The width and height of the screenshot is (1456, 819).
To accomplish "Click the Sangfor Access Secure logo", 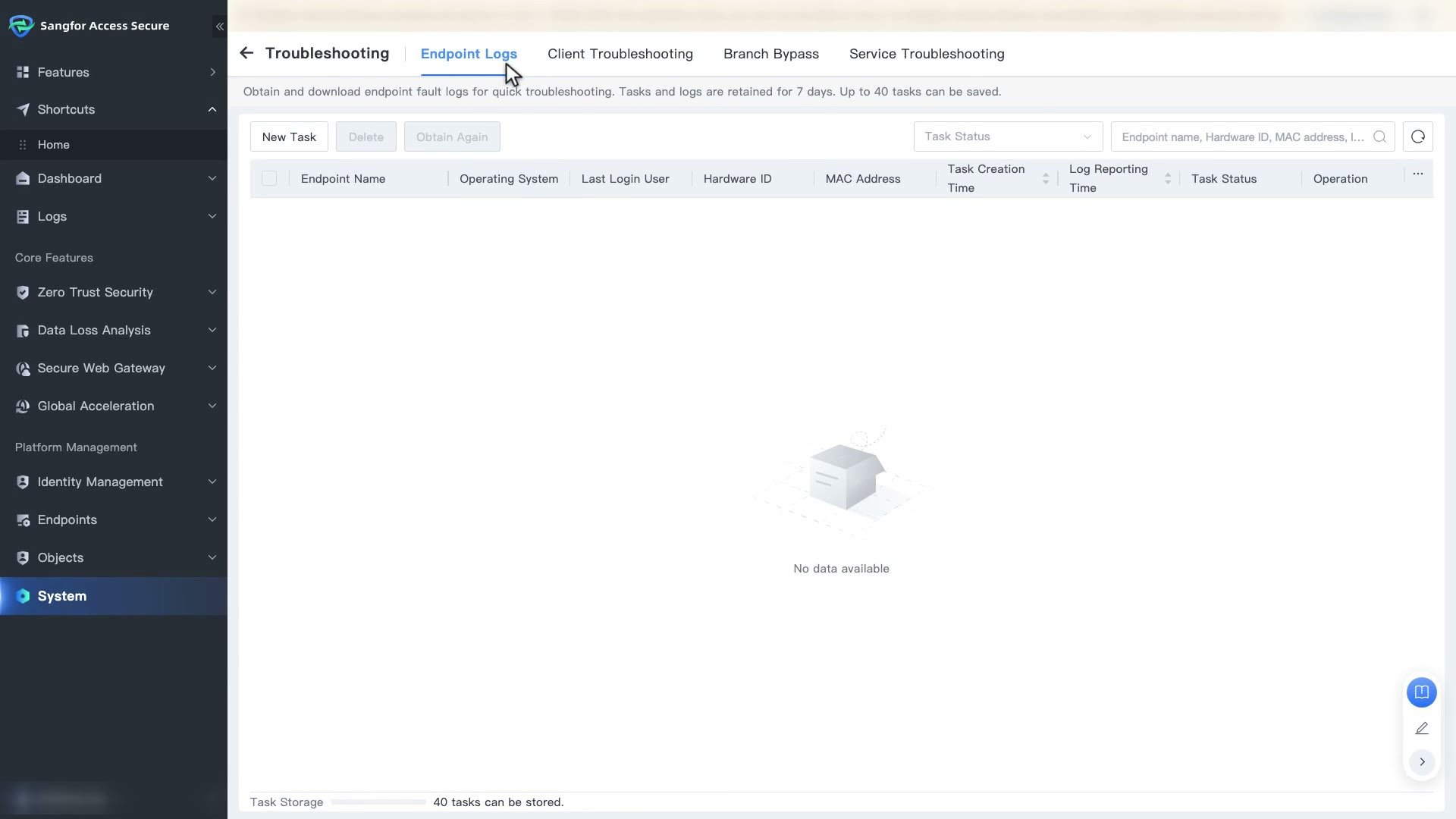I will point(21,26).
